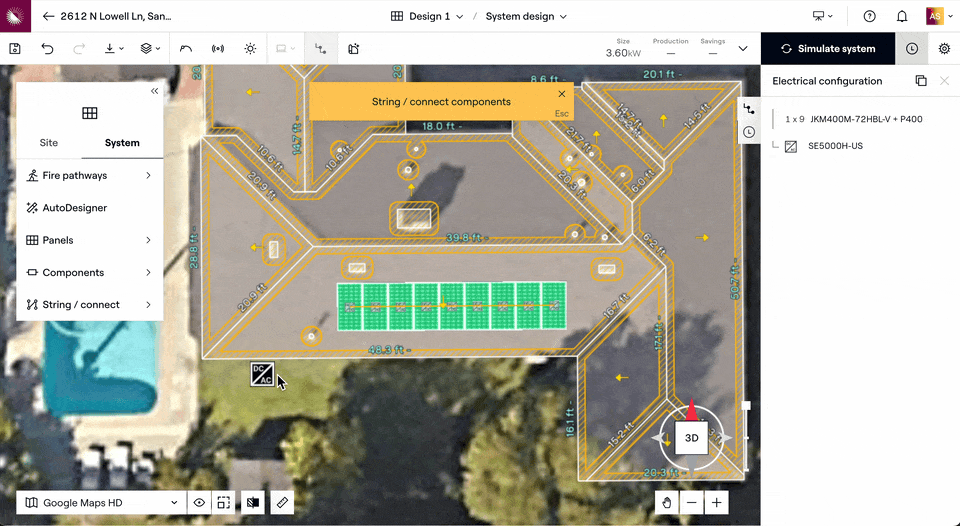
Task: Toggle the 3D view button
Action: point(691,438)
